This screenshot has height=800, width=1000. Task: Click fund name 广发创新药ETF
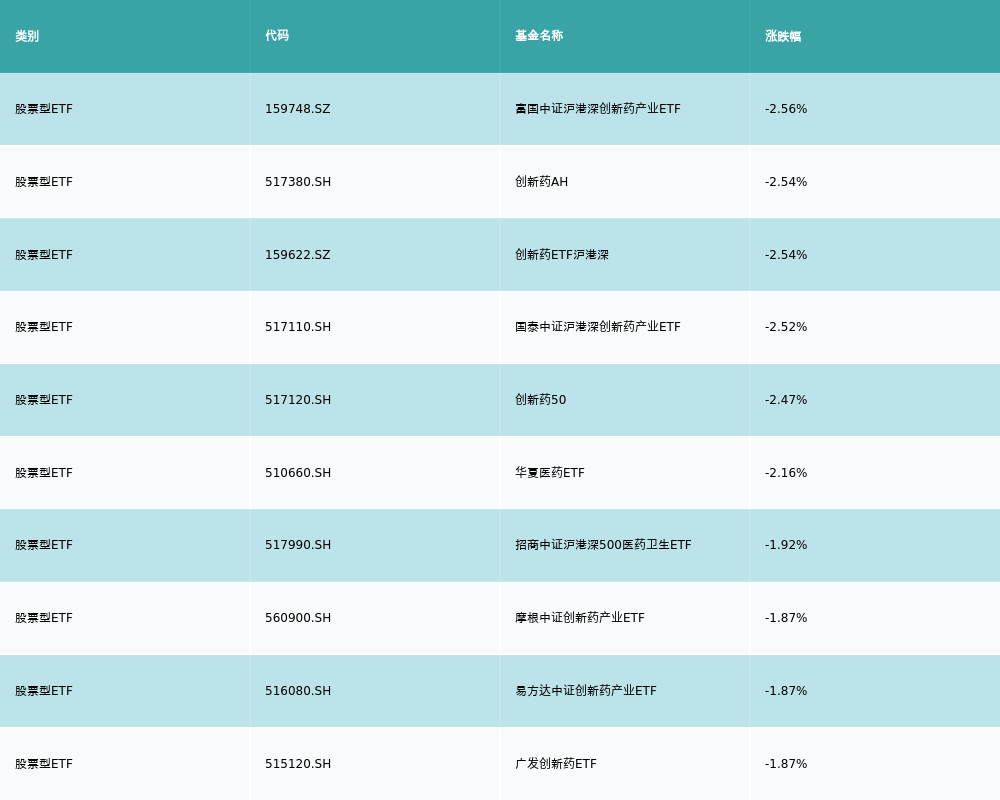pyautogui.click(x=555, y=764)
